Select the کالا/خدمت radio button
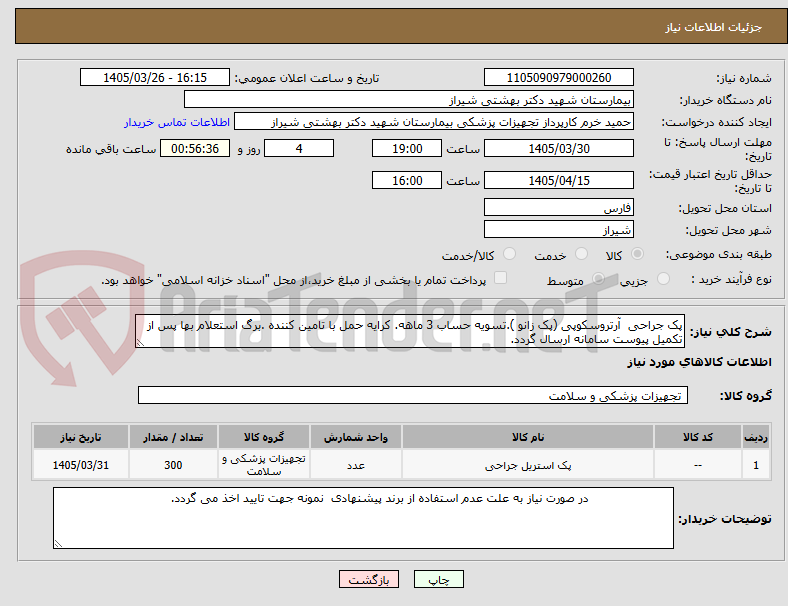The height and width of the screenshot is (606, 788). click(x=510, y=254)
